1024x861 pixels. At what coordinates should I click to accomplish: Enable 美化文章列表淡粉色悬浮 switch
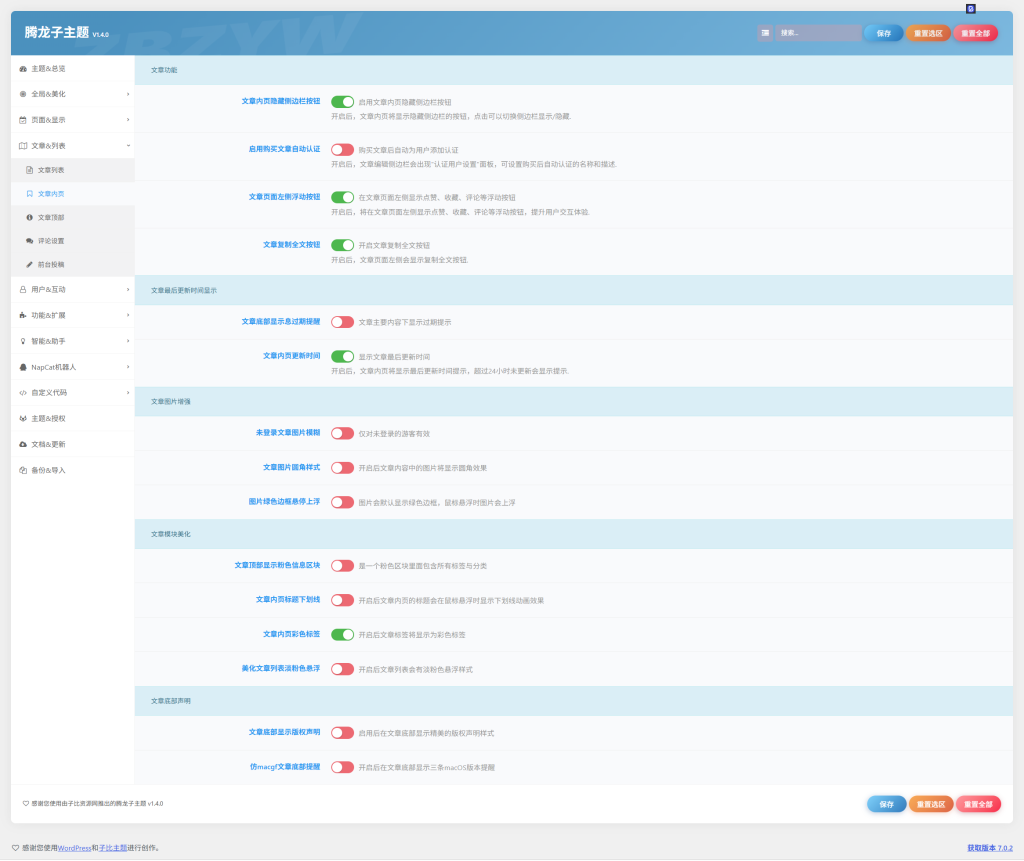342,670
